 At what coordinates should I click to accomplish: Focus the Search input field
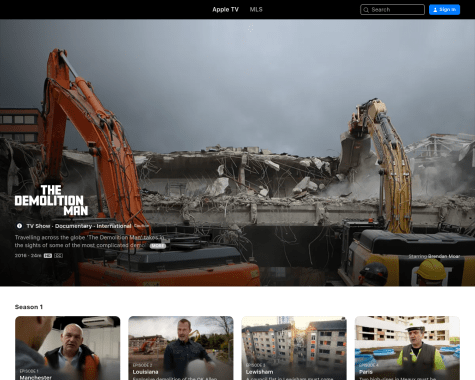click(392, 10)
